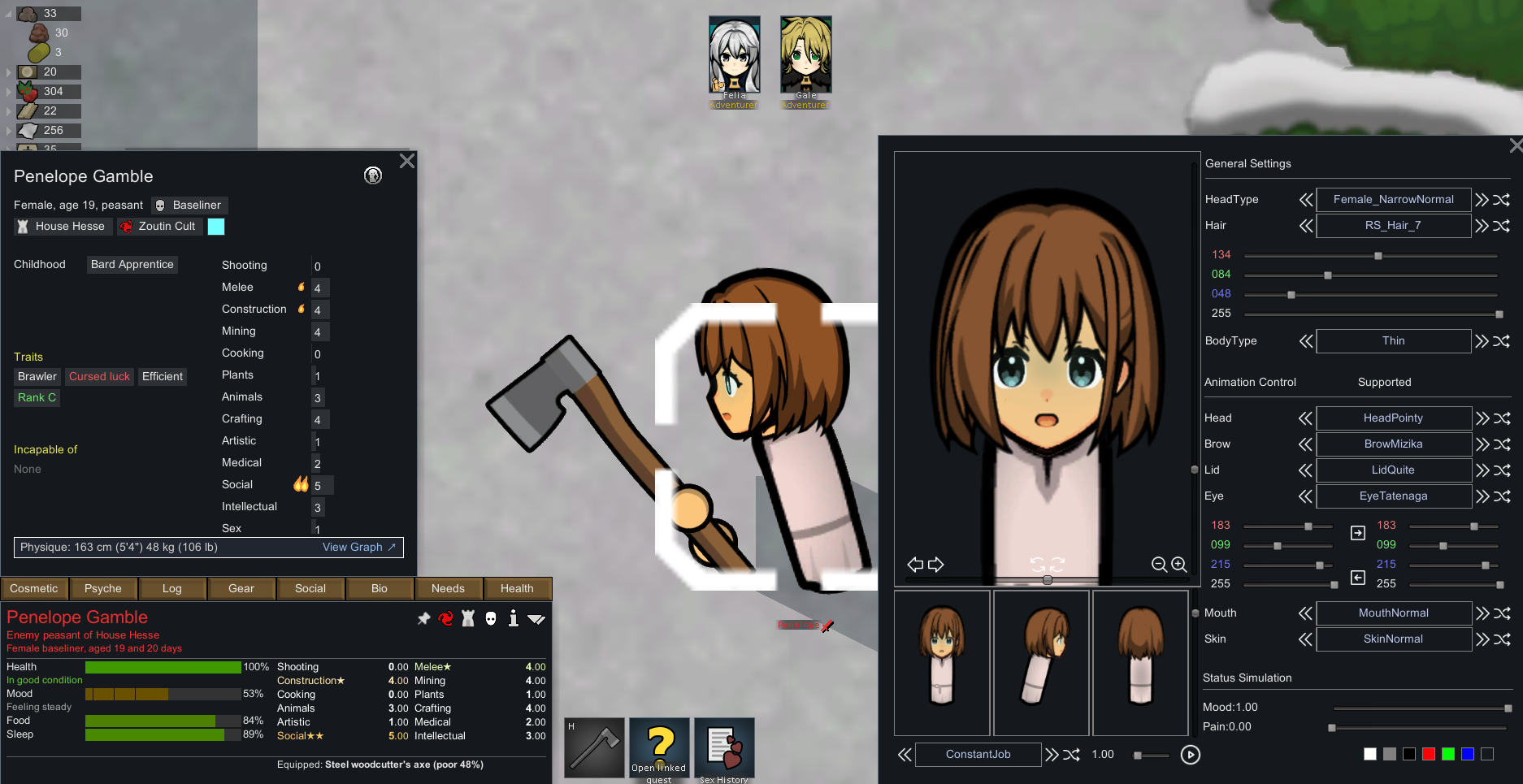Select next Lid type with the right arrows
This screenshot has height=784, width=1523.
1482,470
